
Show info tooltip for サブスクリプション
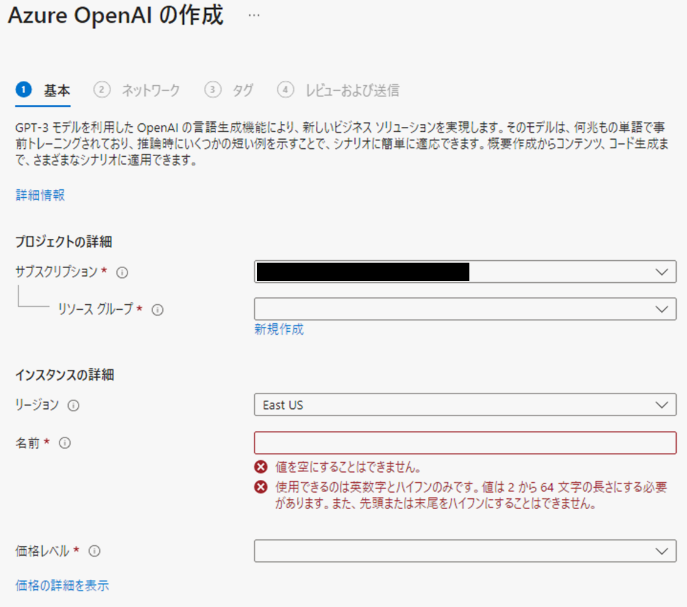pyautogui.click(x=122, y=273)
